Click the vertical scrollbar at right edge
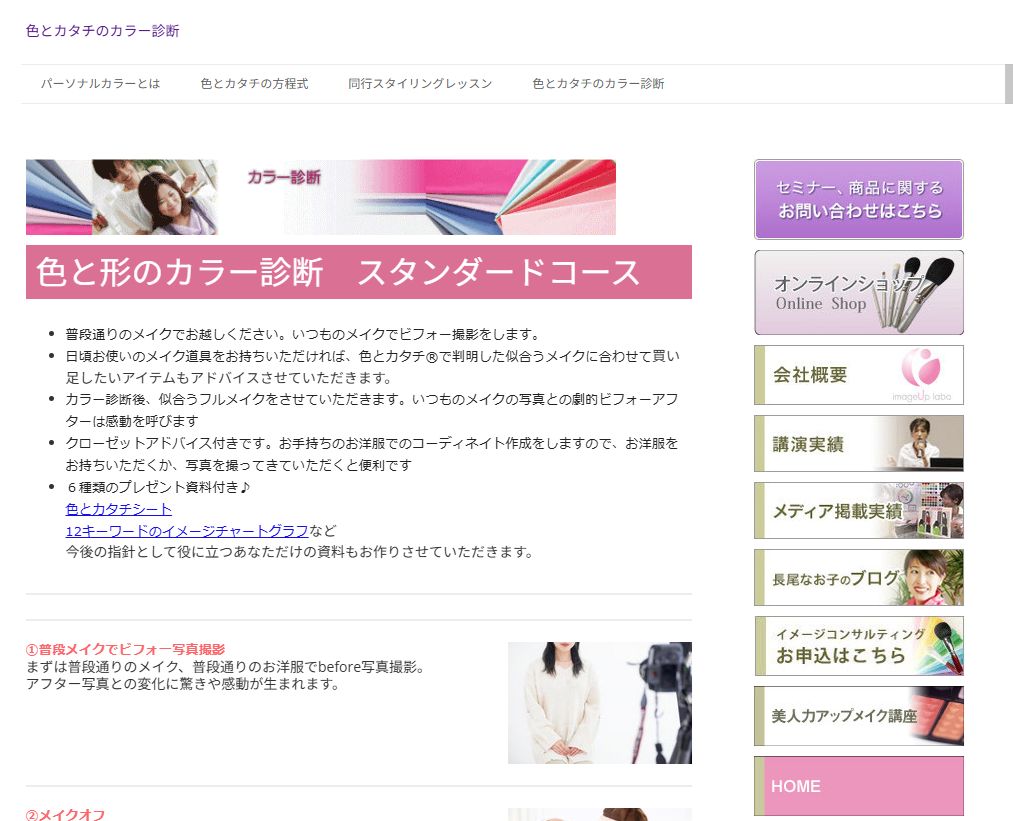Viewport: 1013px width, 821px height. (x=1008, y=84)
